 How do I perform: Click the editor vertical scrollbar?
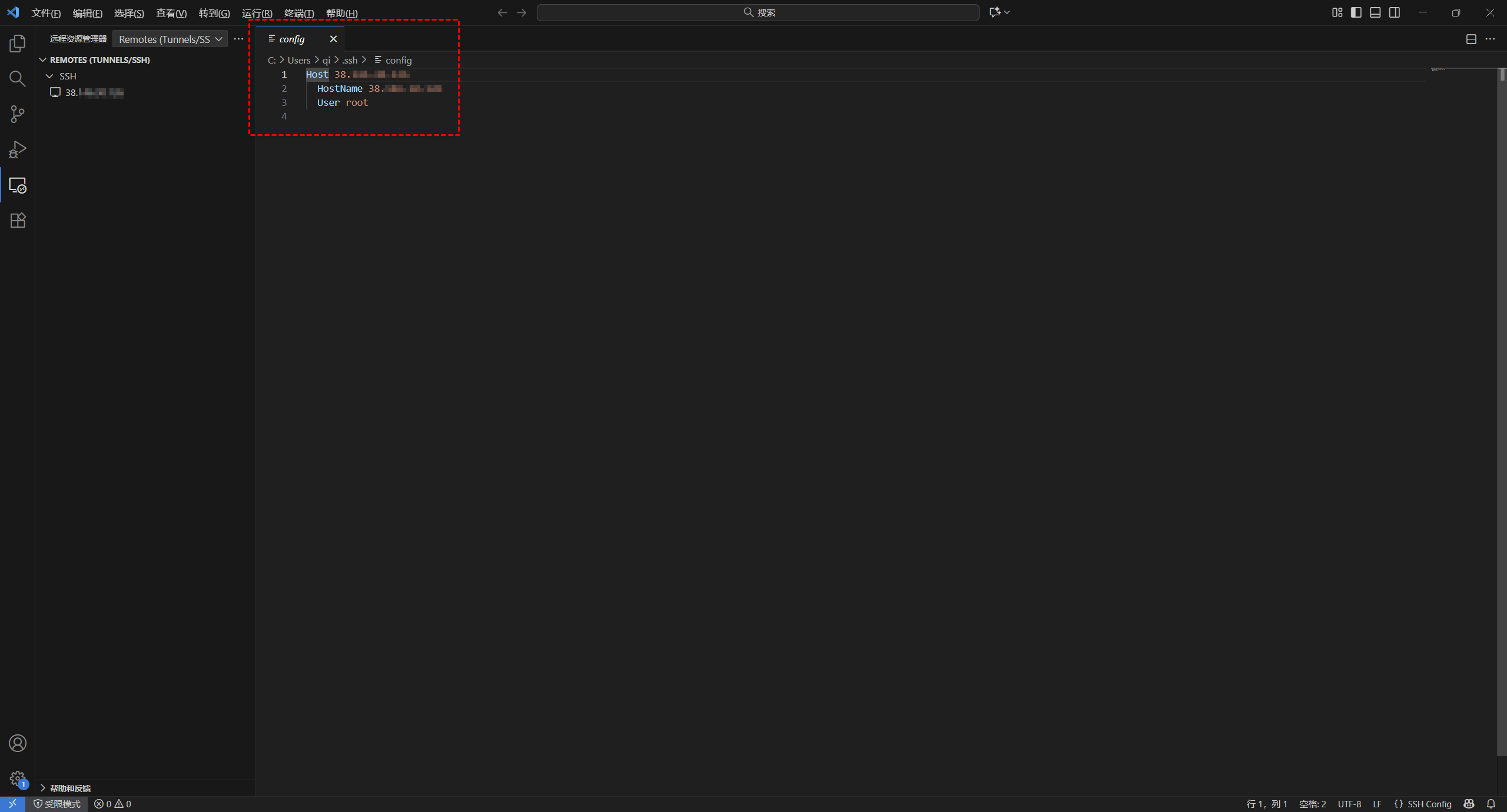click(1501, 412)
